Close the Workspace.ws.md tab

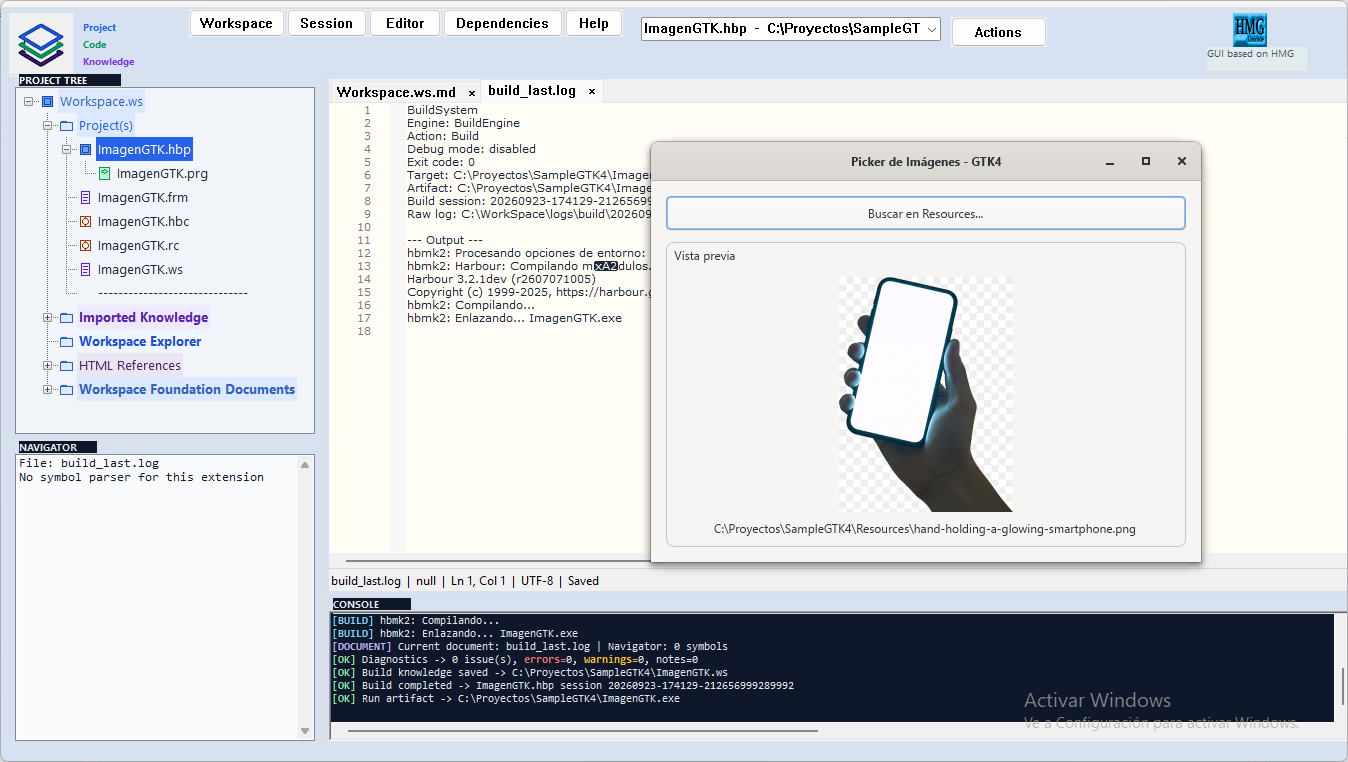click(472, 92)
